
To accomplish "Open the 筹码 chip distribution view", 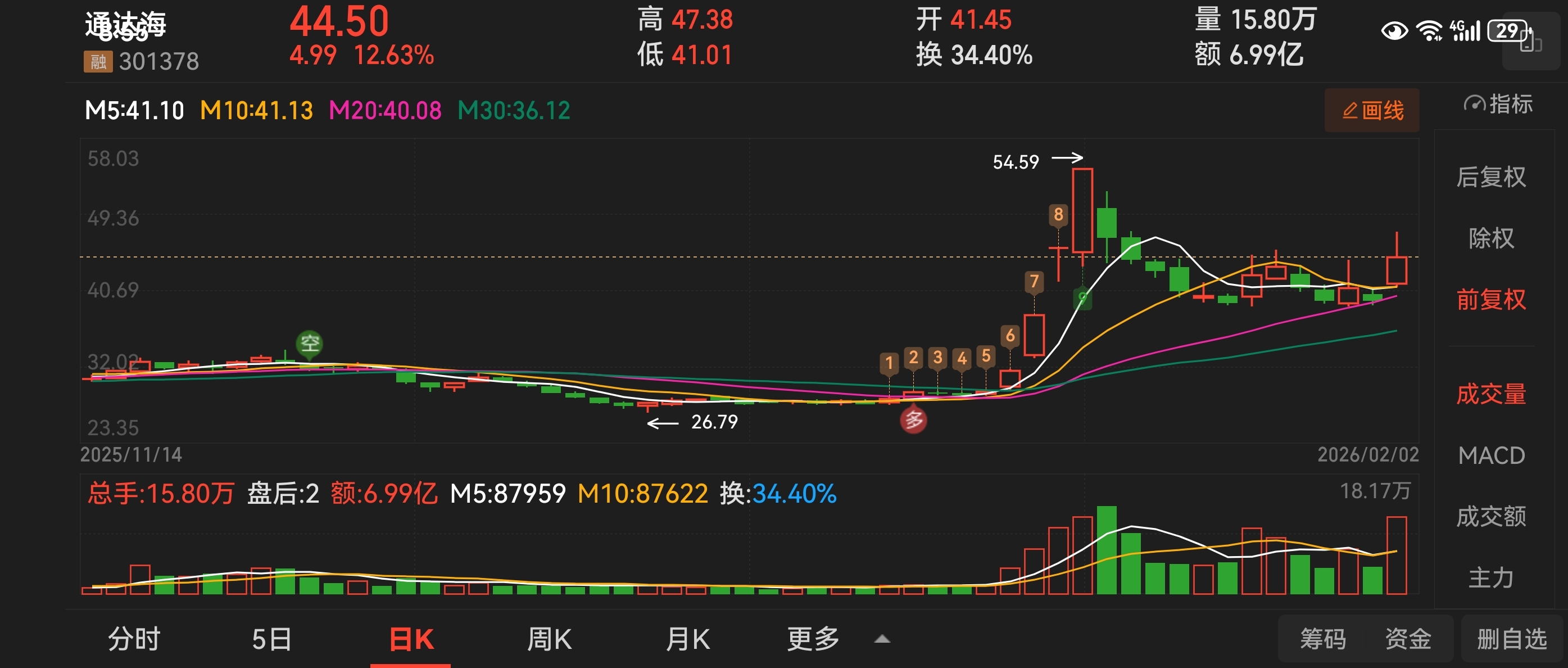I will tap(1323, 639).
